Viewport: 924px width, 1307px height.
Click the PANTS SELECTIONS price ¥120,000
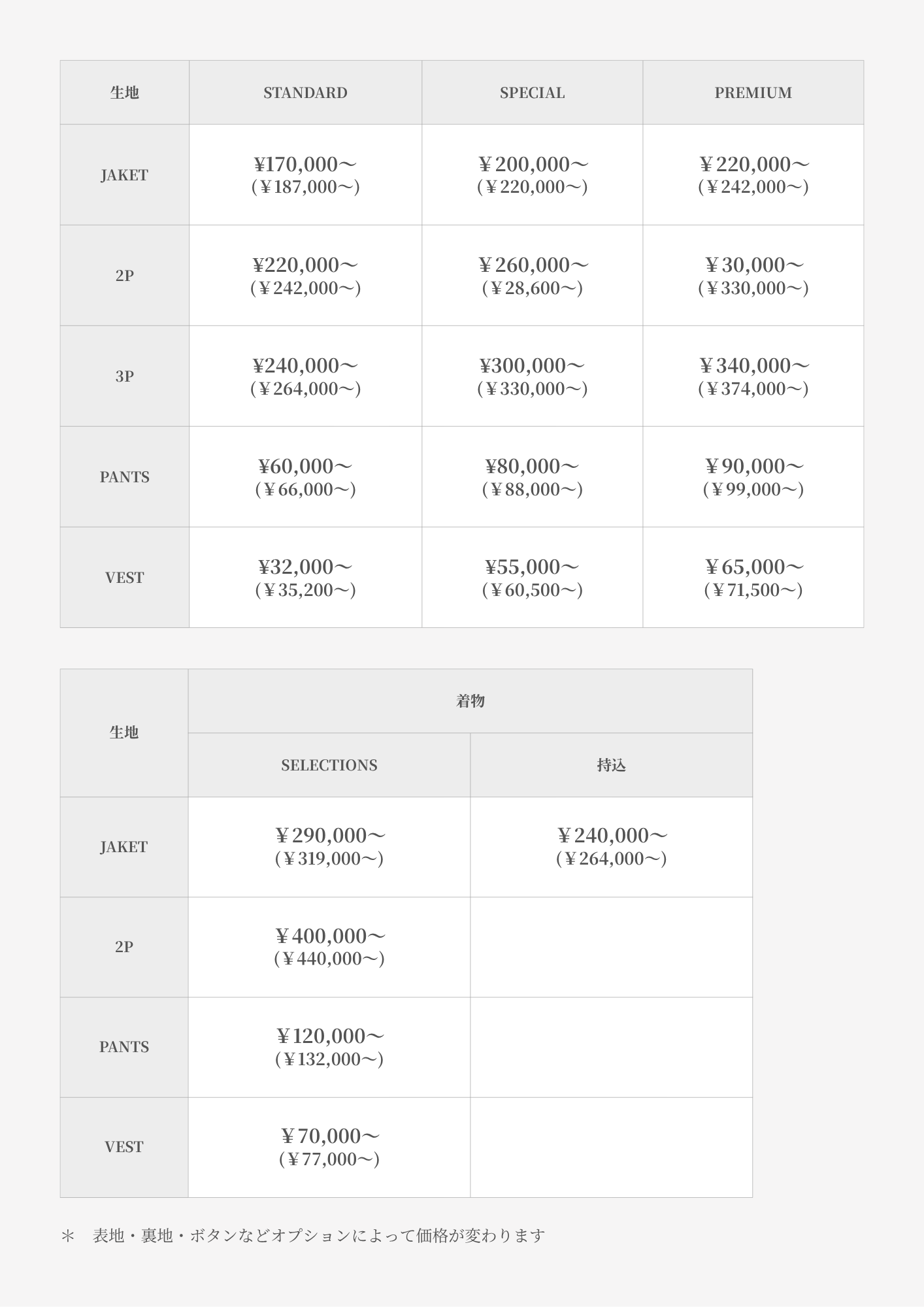click(x=329, y=1036)
